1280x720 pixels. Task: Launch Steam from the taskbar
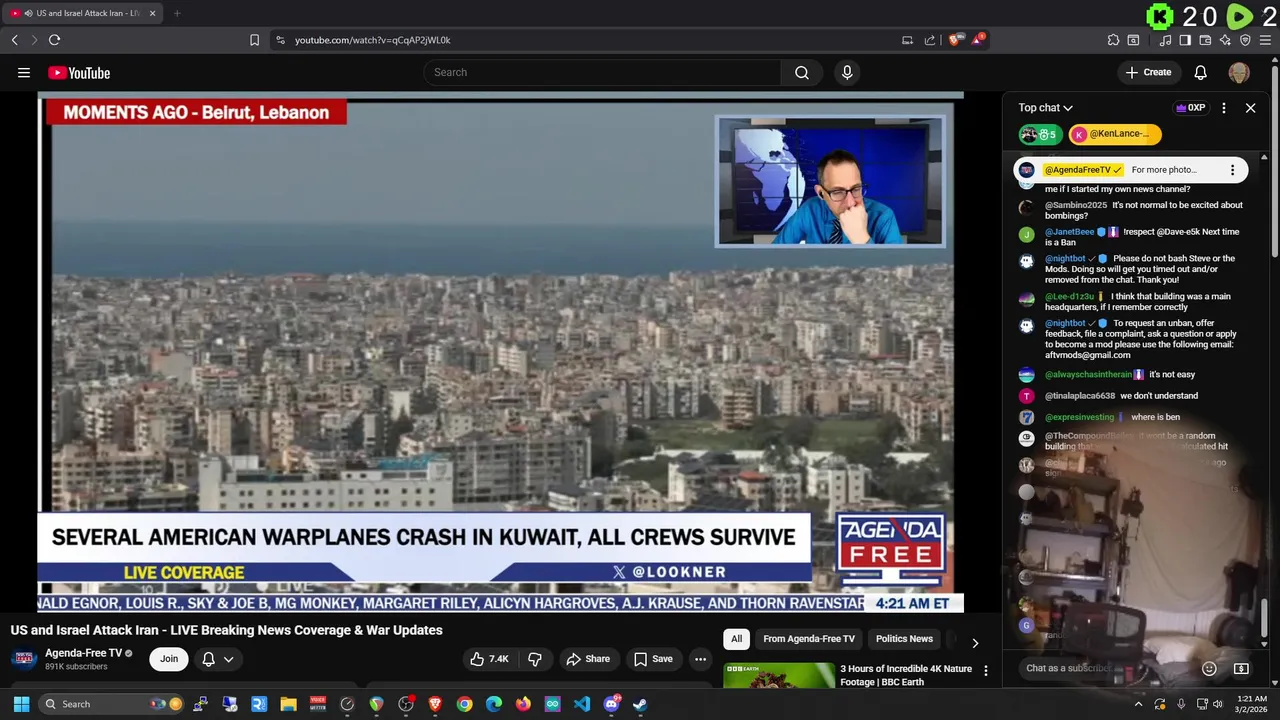point(640,704)
